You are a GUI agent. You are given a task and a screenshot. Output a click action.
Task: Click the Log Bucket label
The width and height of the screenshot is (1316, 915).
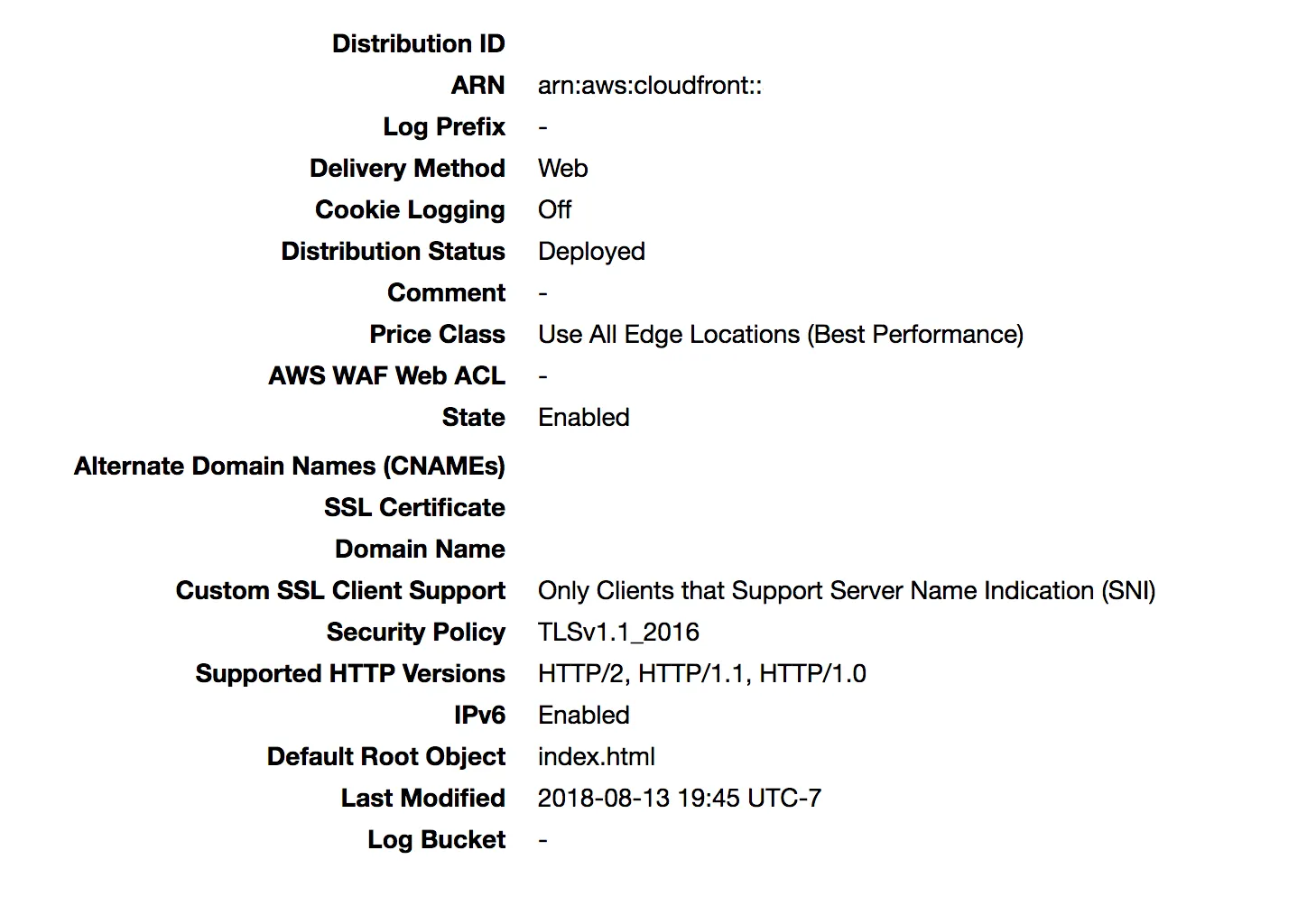[x=436, y=840]
